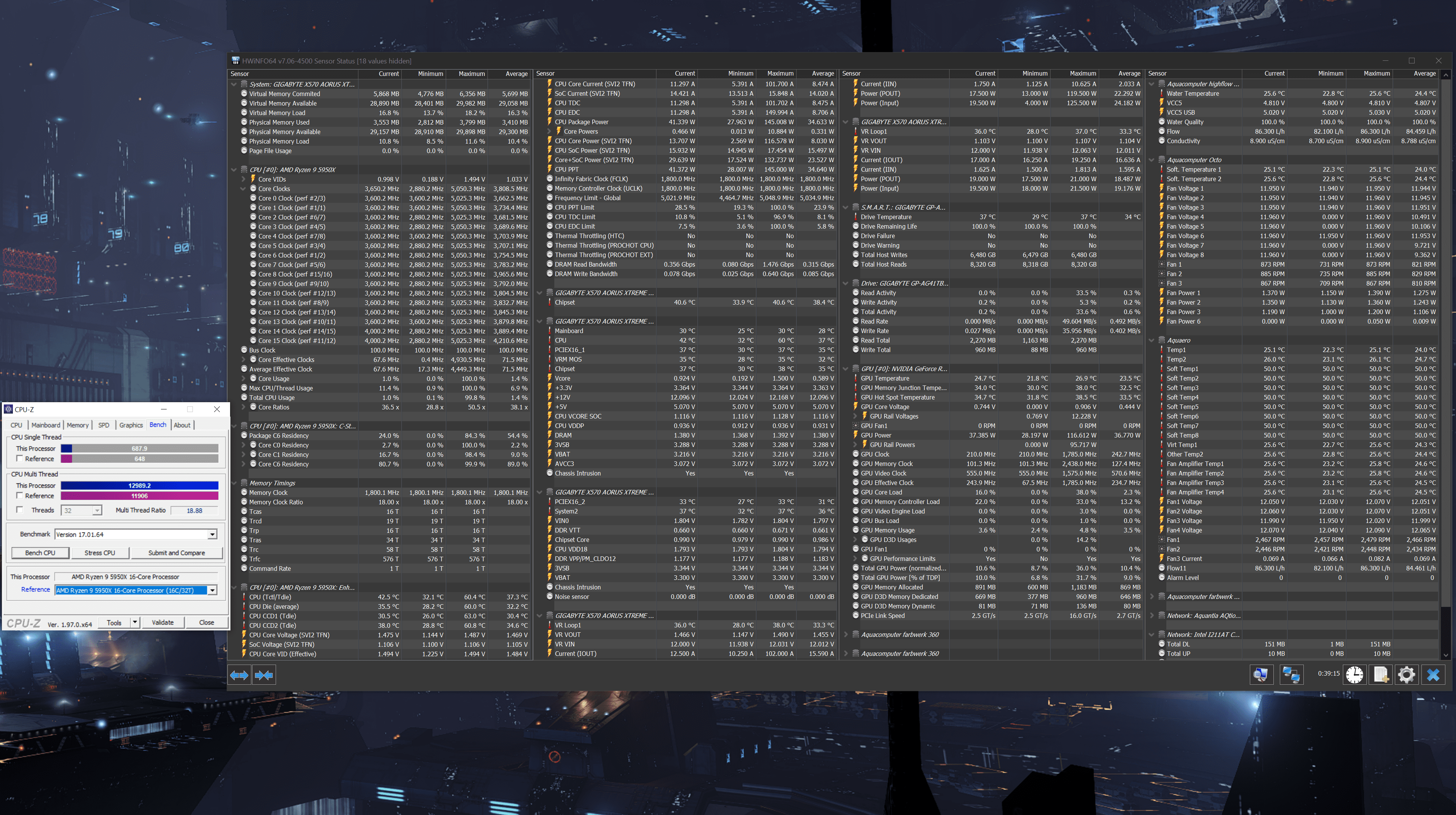Click the Chassis Intrusion sensor icon under AVCC3
This screenshot has height=815, width=1456.
(x=549, y=473)
